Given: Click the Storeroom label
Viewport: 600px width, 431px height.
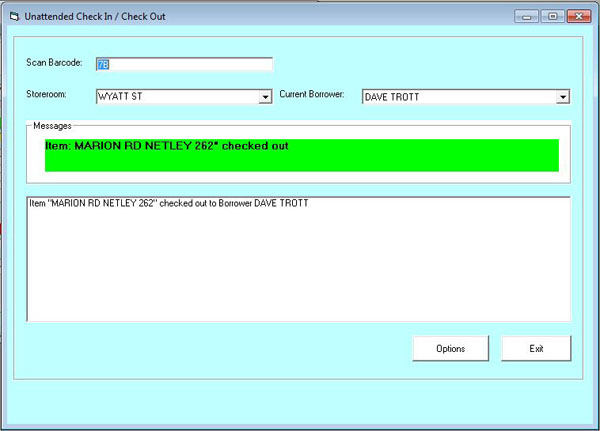Looking at the screenshot, I should [x=46, y=94].
